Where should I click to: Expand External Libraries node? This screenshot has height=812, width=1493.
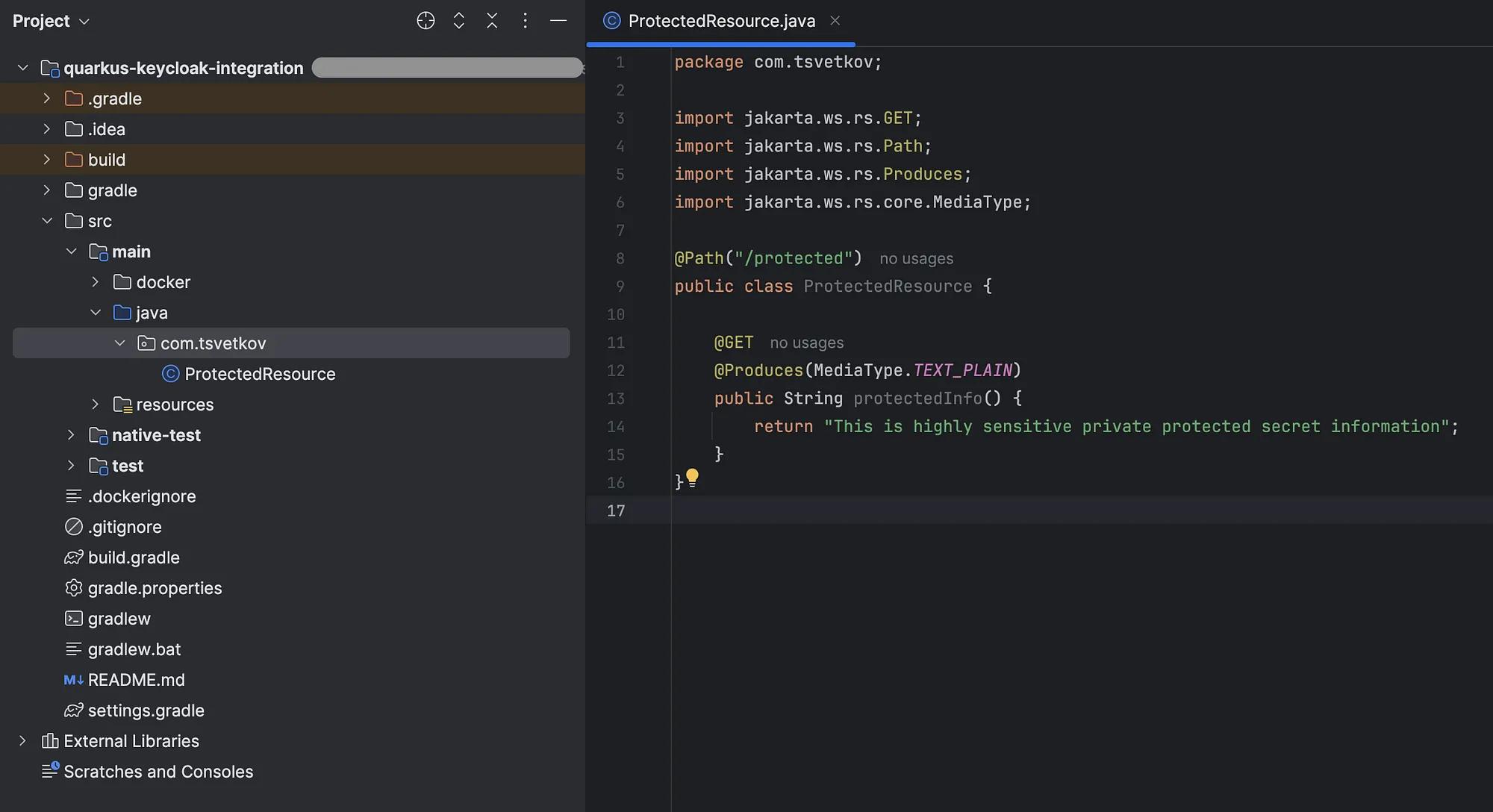coord(23,741)
